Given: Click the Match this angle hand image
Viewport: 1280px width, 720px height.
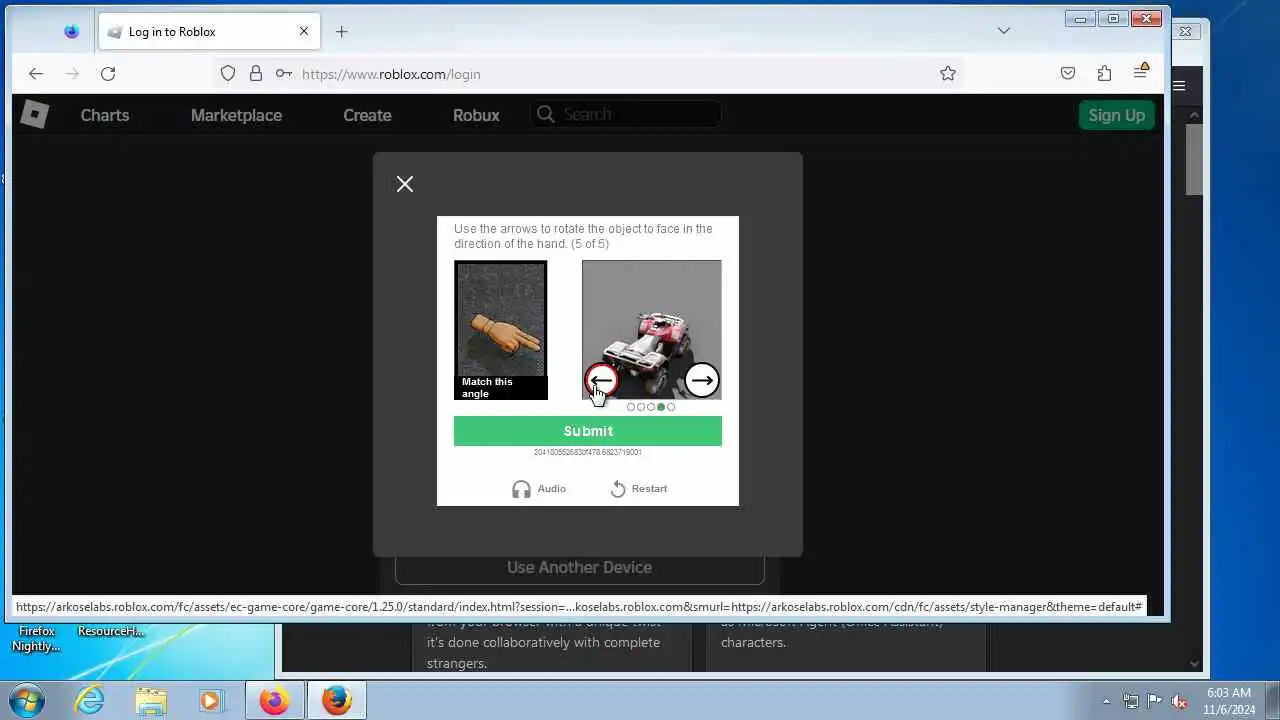Looking at the screenshot, I should (x=501, y=330).
